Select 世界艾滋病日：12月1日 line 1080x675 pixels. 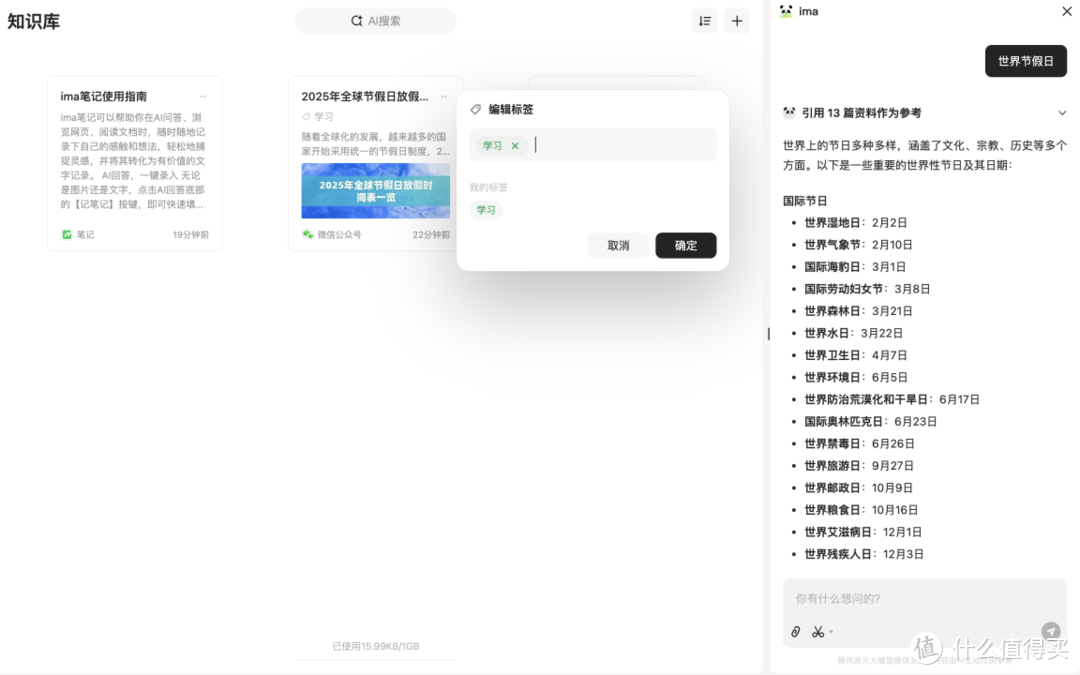point(863,532)
